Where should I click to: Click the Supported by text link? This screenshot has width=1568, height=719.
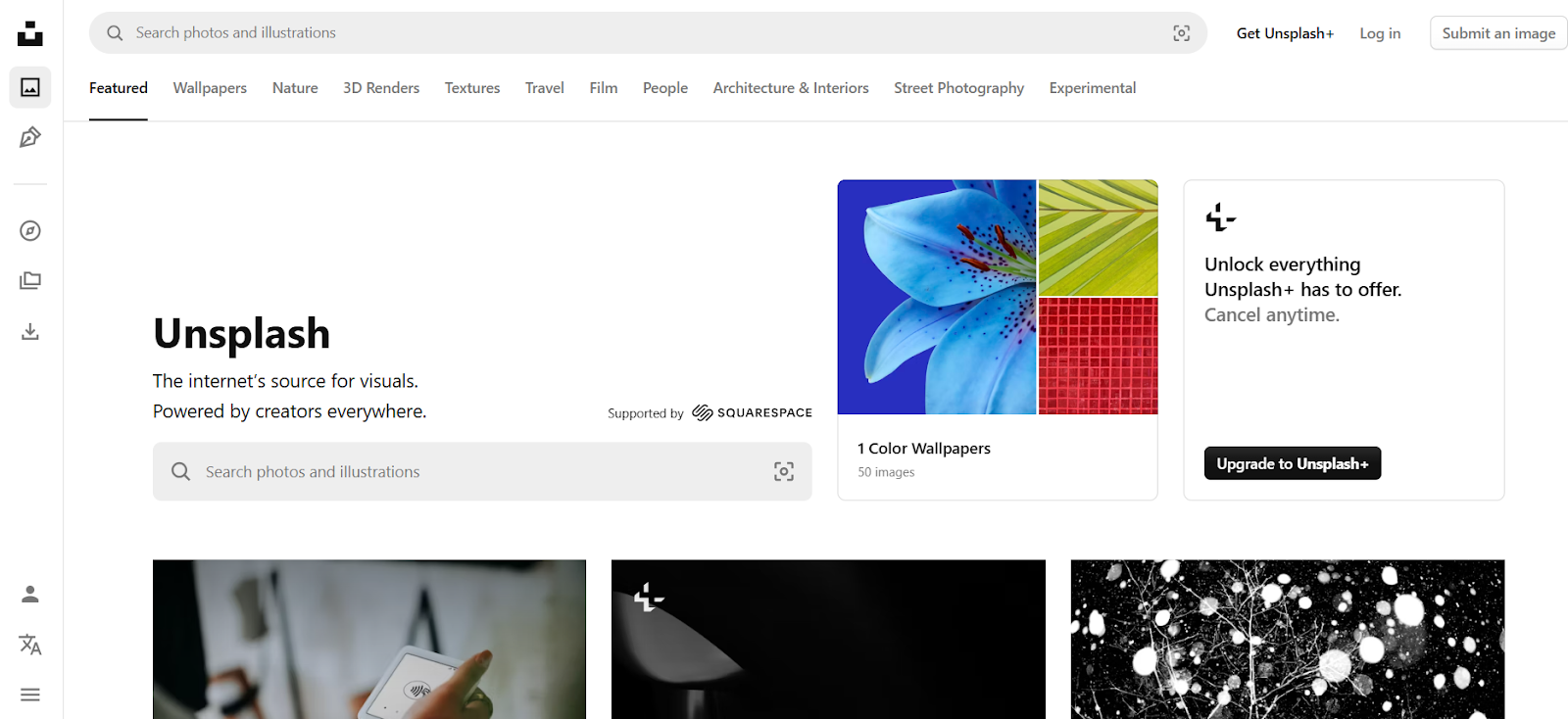click(646, 413)
